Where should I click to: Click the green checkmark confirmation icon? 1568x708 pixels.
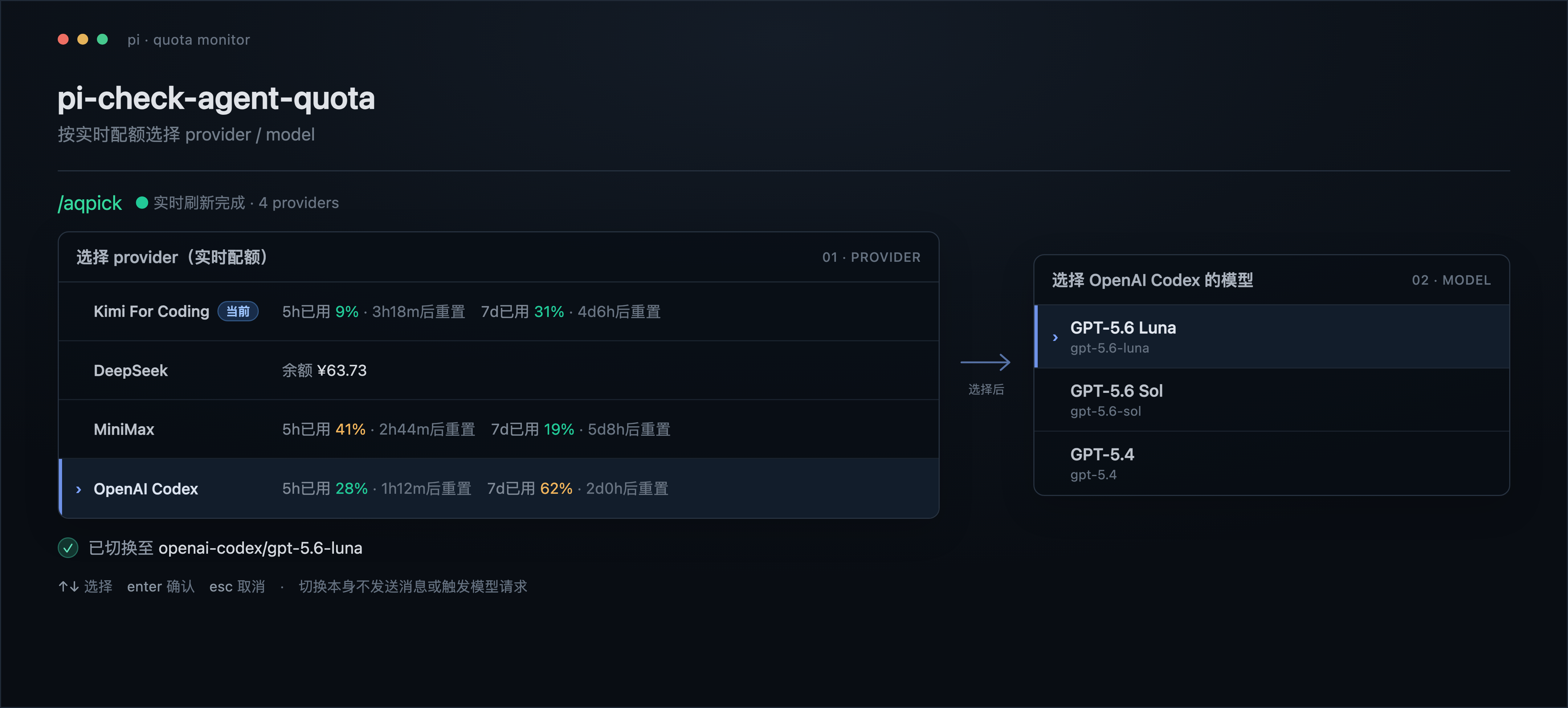(x=68, y=548)
